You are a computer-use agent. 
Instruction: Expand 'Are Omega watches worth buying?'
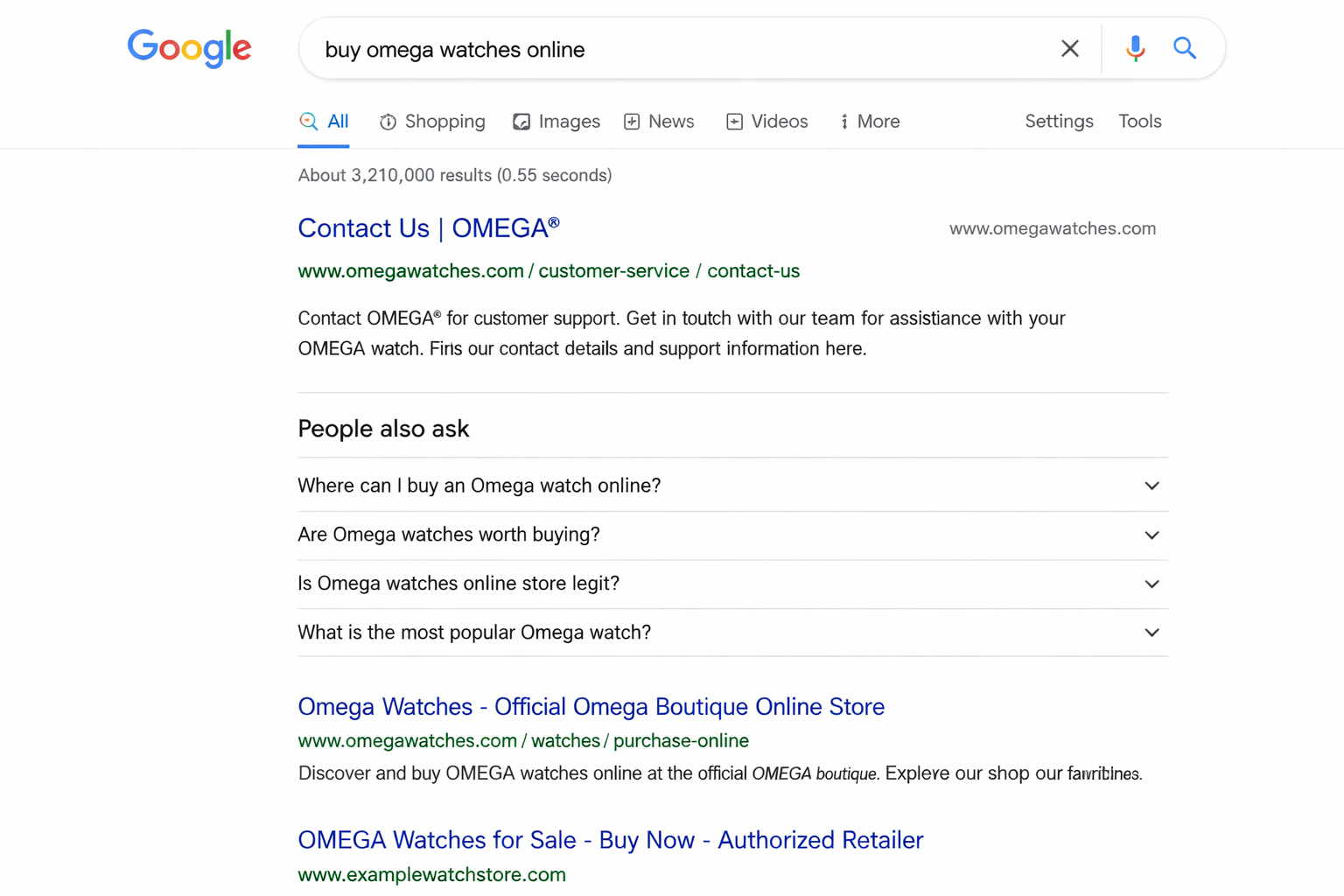click(1151, 535)
